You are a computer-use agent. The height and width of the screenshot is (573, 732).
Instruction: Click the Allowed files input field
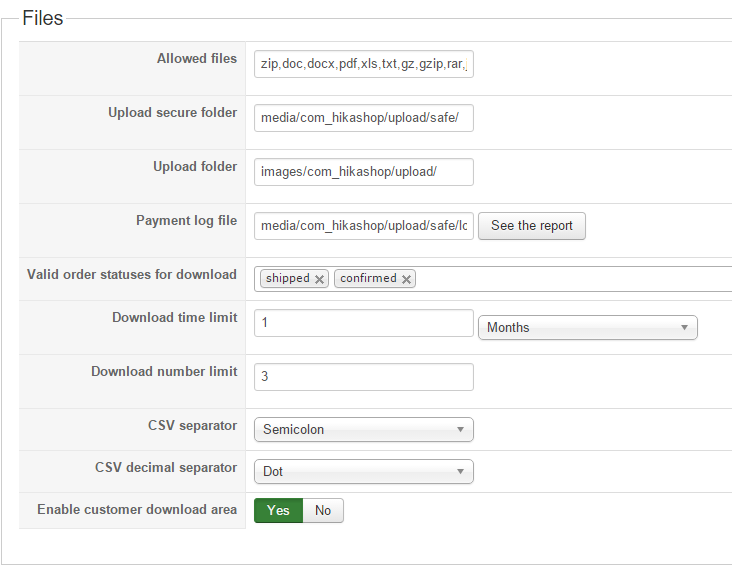pyautogui.click(x=363, y=64)
